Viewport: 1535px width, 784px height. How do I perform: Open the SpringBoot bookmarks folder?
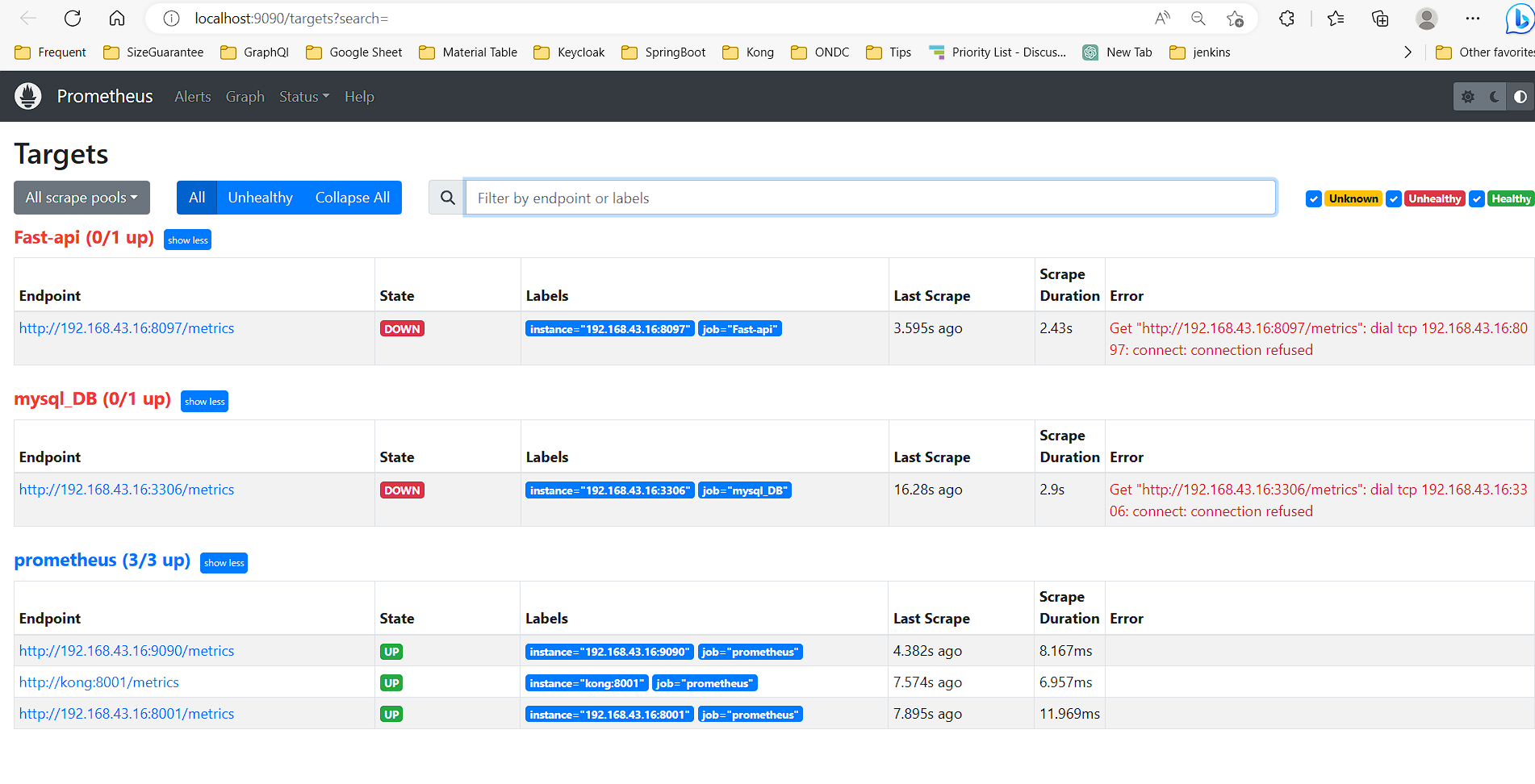664,52
